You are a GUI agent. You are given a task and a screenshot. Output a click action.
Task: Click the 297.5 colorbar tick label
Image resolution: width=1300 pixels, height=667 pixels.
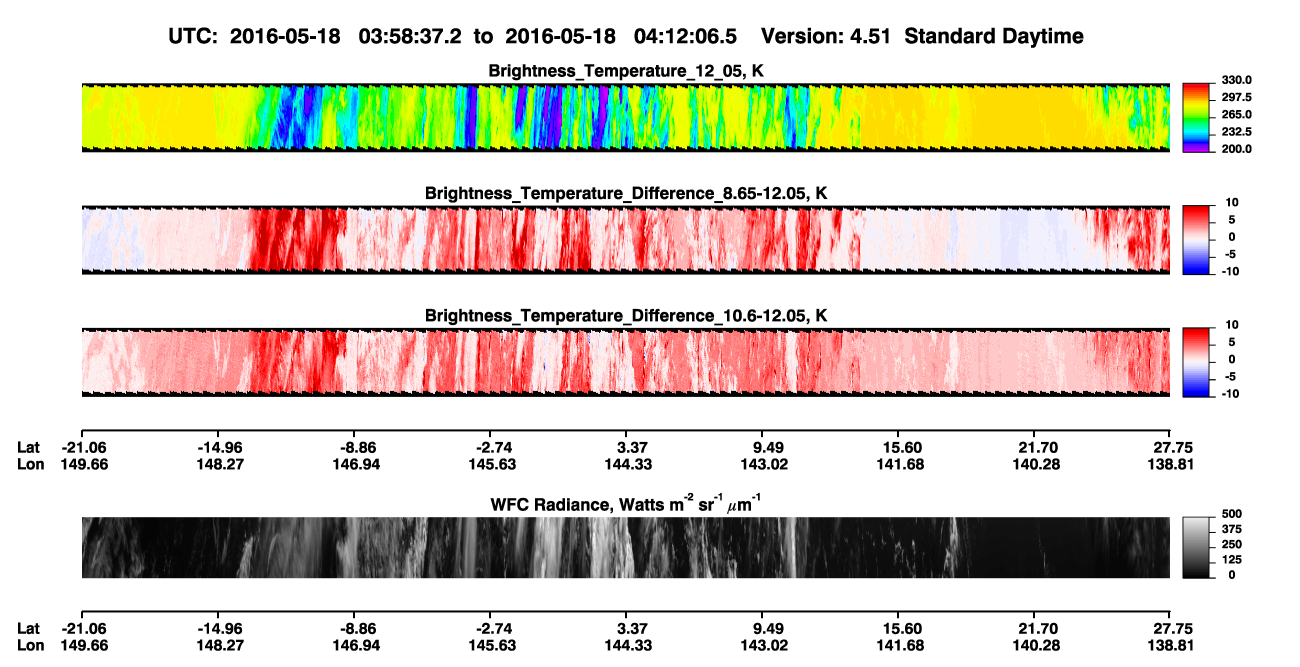[x=1236, y=97]
